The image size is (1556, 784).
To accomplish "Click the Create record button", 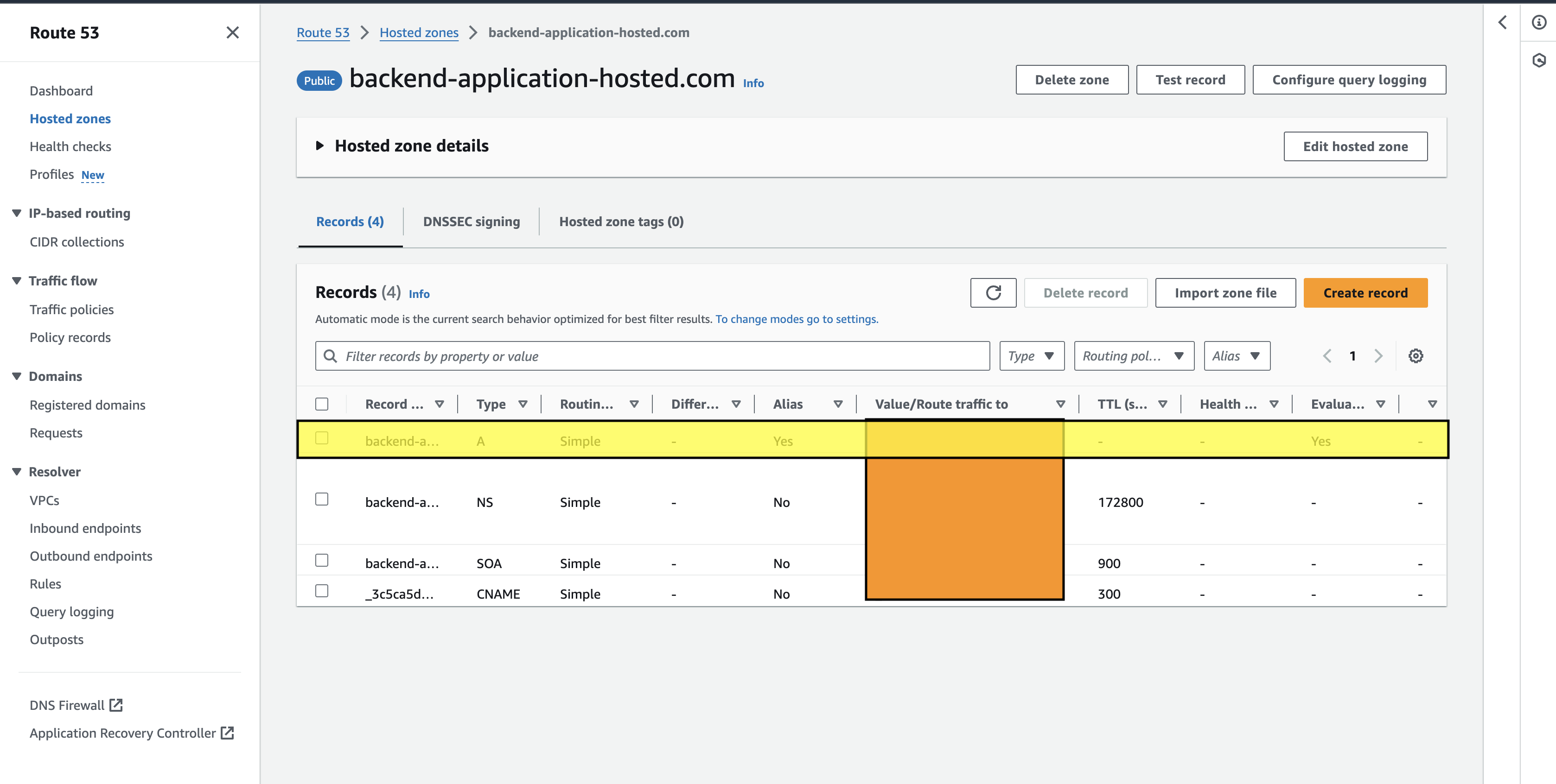I will pos(1366,292).
